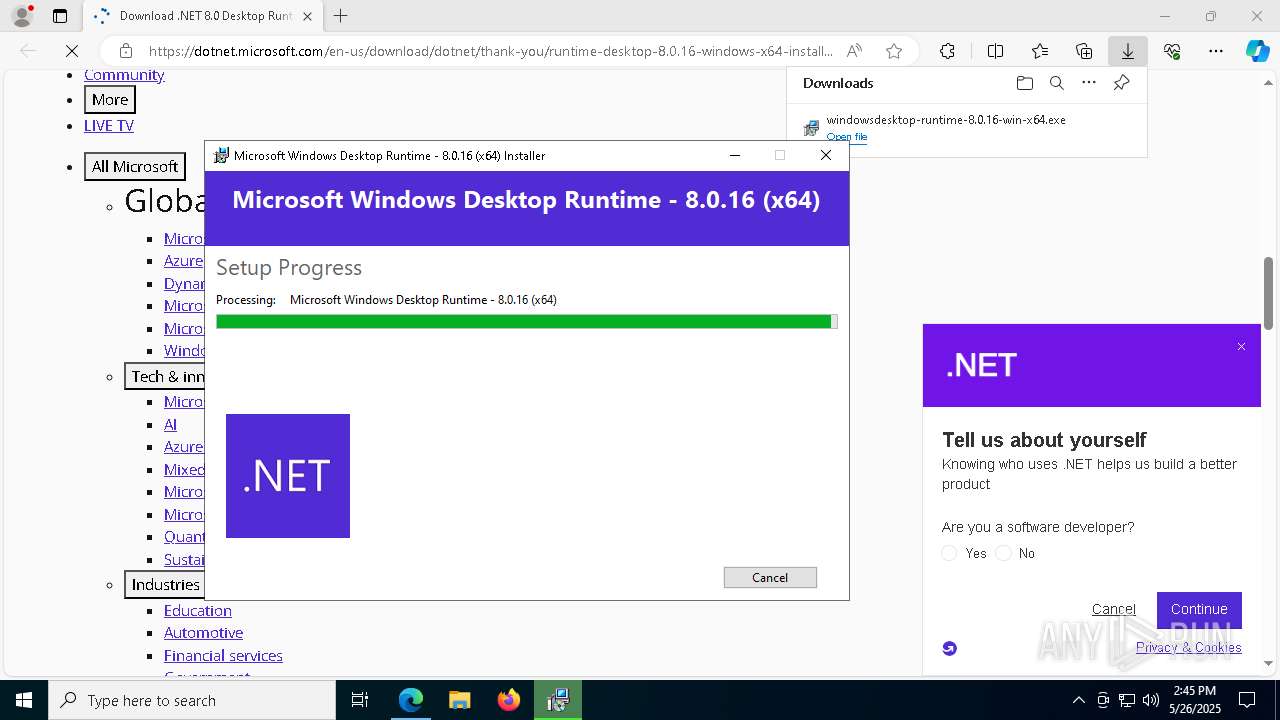Open the Education link
The height and width of the screenshot is (720, 1280).
pos(198,610)
